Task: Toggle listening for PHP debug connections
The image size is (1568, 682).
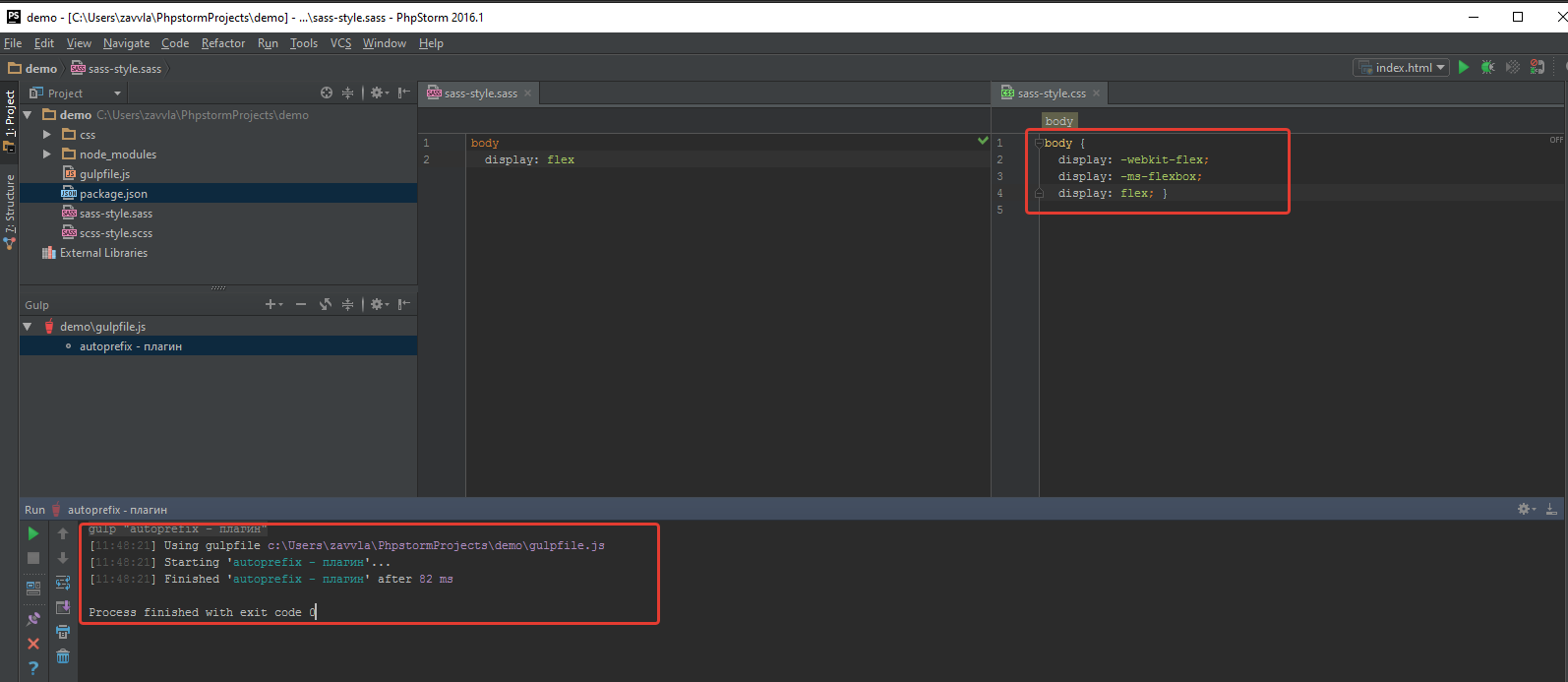Action: (1537, 67)
